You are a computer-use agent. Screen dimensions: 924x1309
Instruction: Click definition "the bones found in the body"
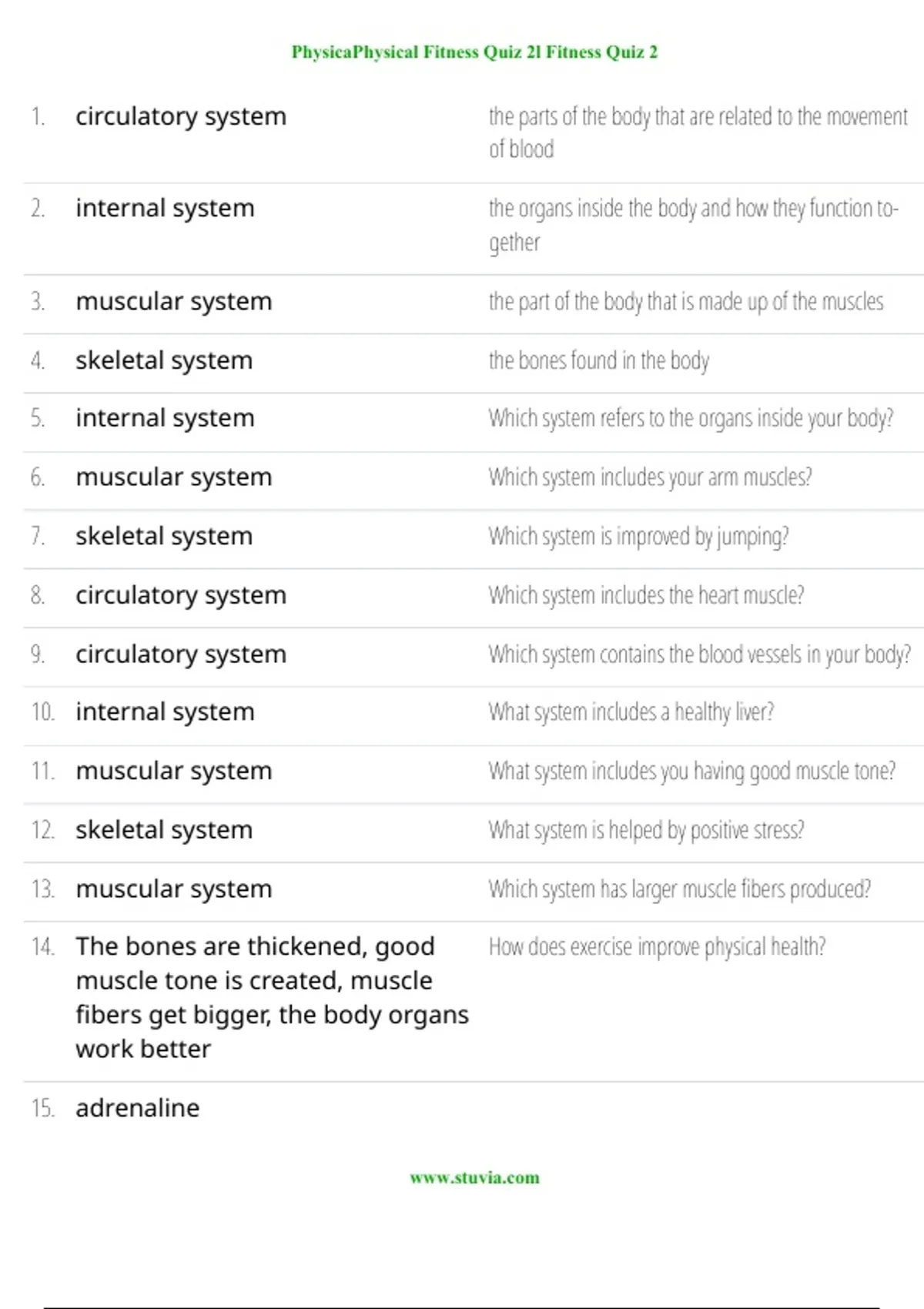coord(598,360)
